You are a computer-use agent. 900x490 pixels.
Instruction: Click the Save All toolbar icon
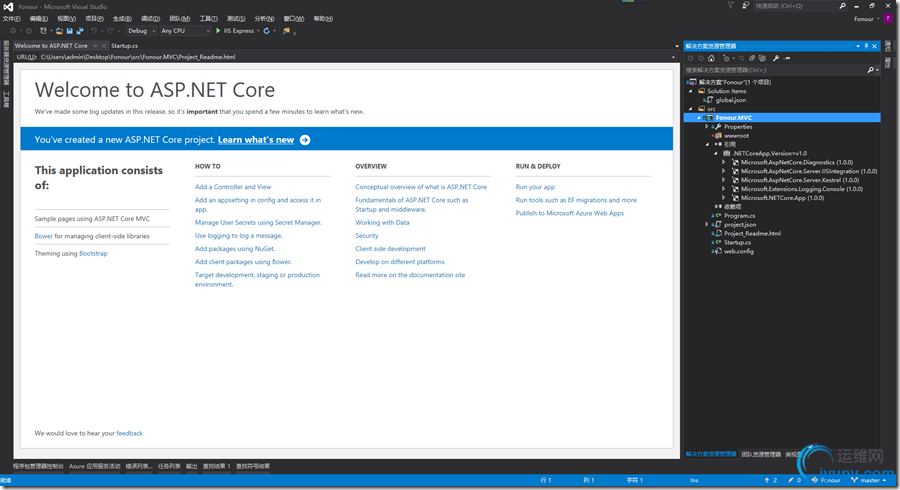[x=78, y=31]
